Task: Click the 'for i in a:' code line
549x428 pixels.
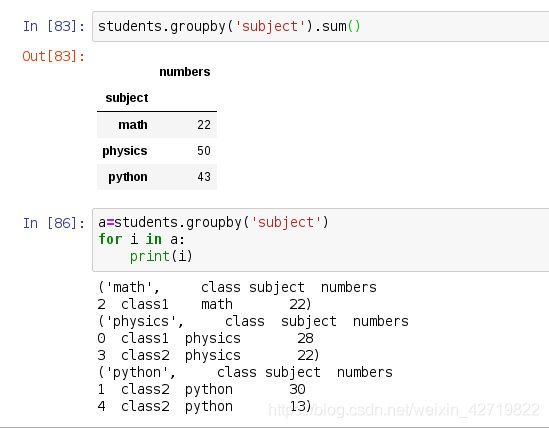Action: 141,240
